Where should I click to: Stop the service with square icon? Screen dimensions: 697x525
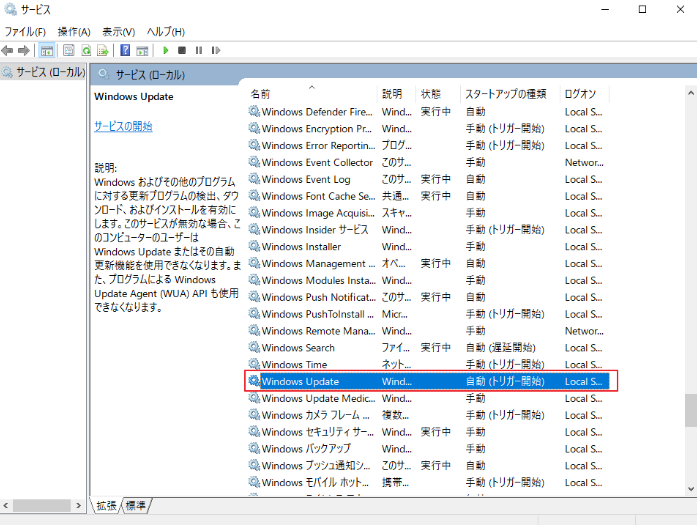click(x=182, y=50)
